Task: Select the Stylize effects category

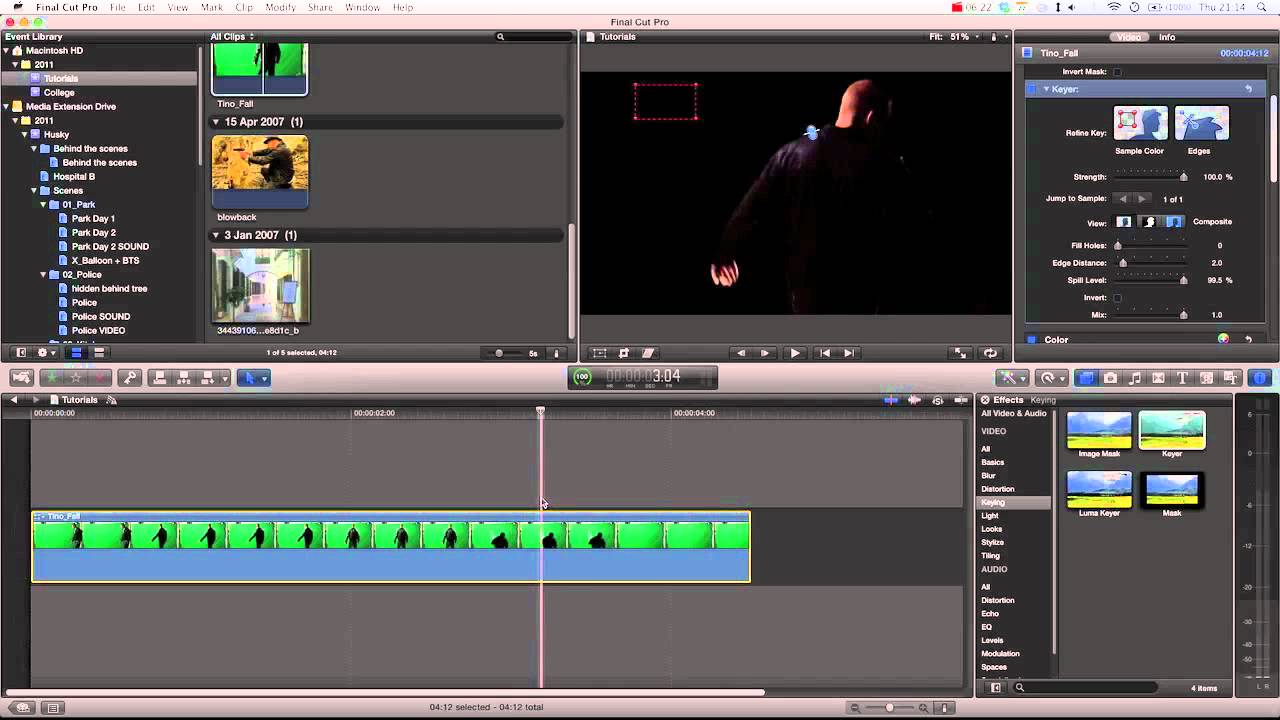Action: pos(992,542)
